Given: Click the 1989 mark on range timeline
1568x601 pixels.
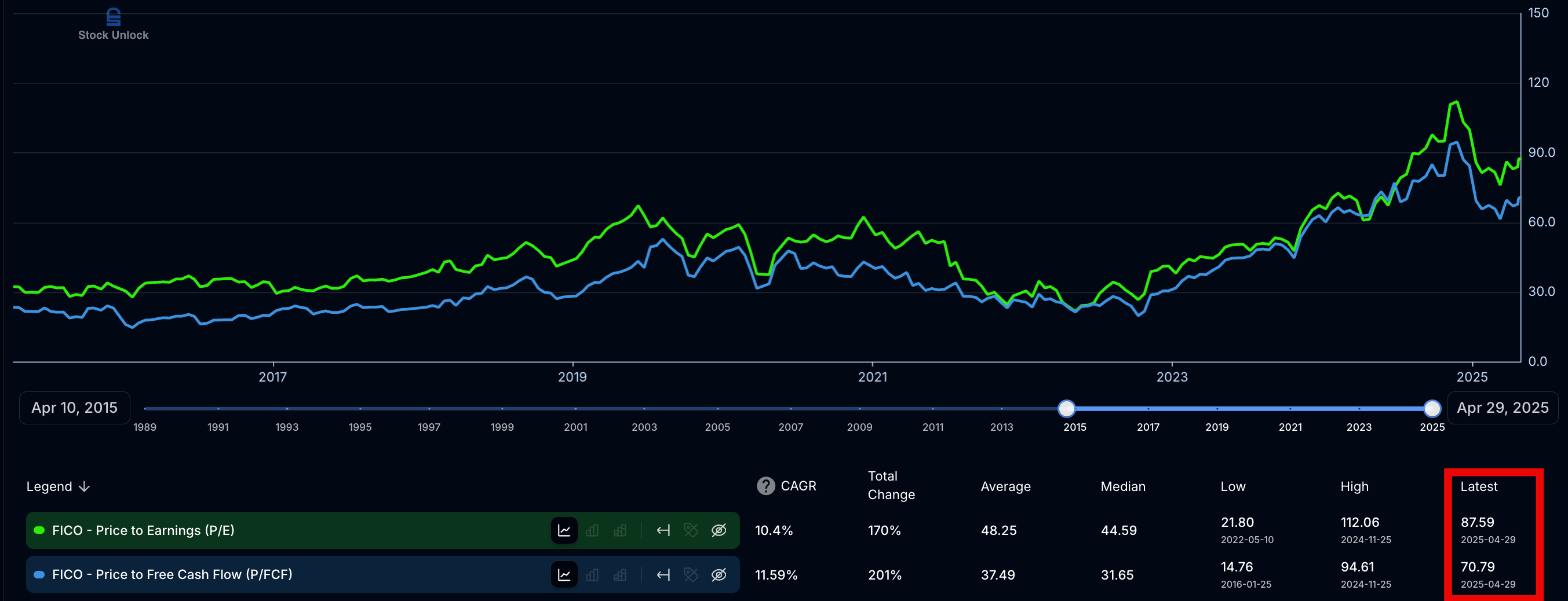Looking at the screenshot, I should 145,427.
